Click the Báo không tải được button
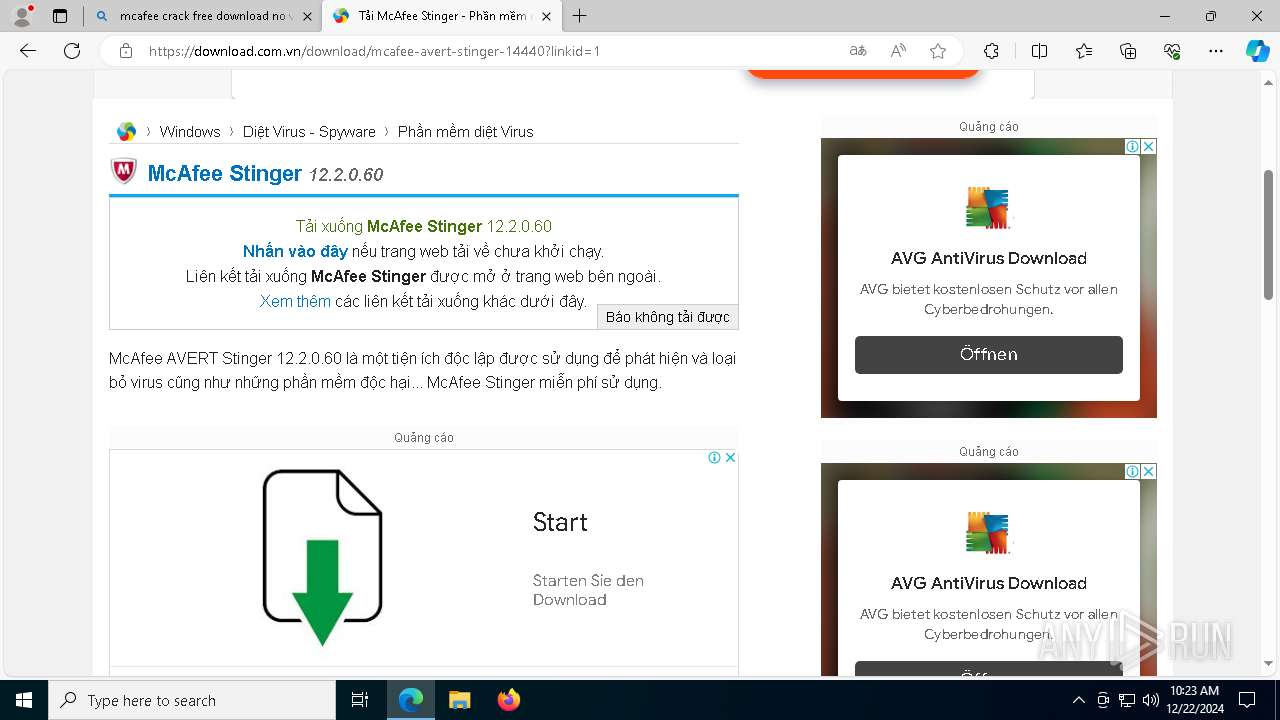 pos(668,317)
